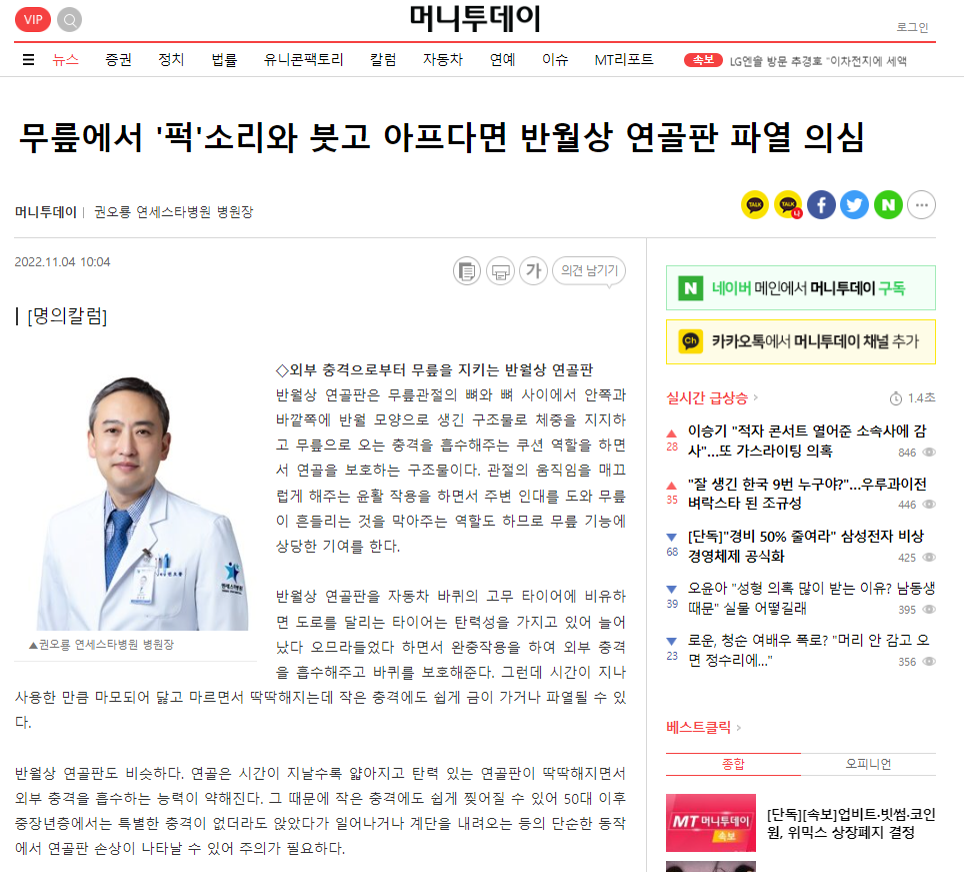
Task: Share article on Twitter
Action: [x=855, y=205]
